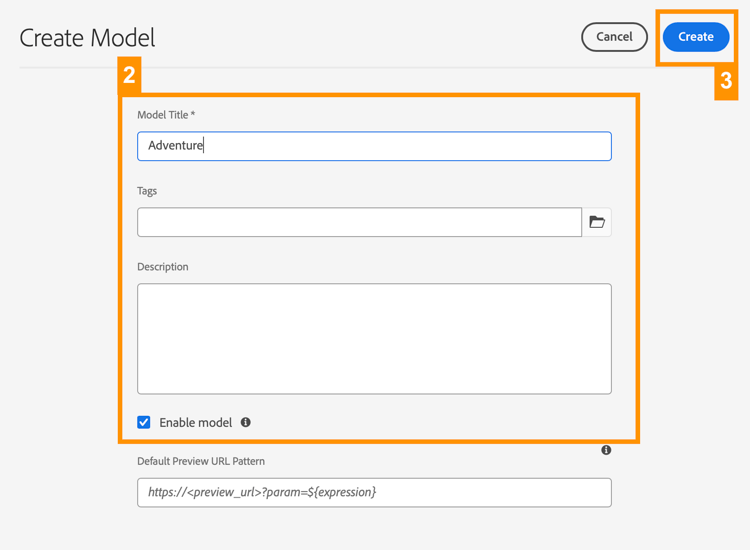Image resolution: width=750 pixels, height=550 pixels.
Task: Click inside the Description text area
Action: pyautogui.click(x=374, y=338)
